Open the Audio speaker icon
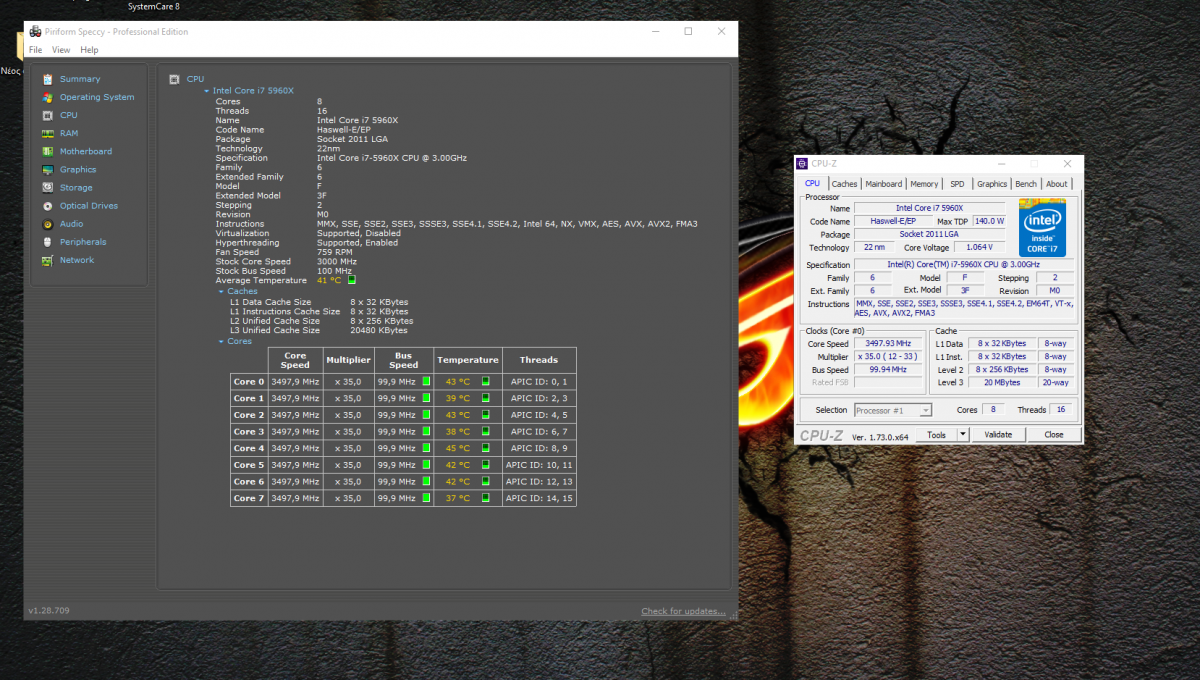This screenshot has width=1200, height=680. [47, 223]
